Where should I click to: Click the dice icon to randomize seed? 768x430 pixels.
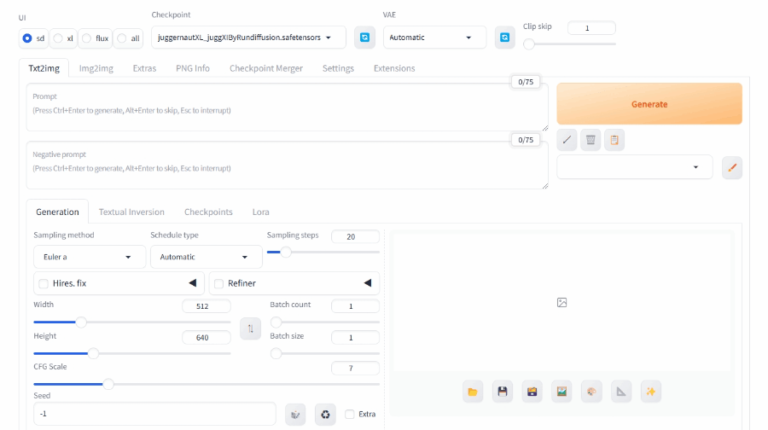pyautogui.click(x=295, y=414)
